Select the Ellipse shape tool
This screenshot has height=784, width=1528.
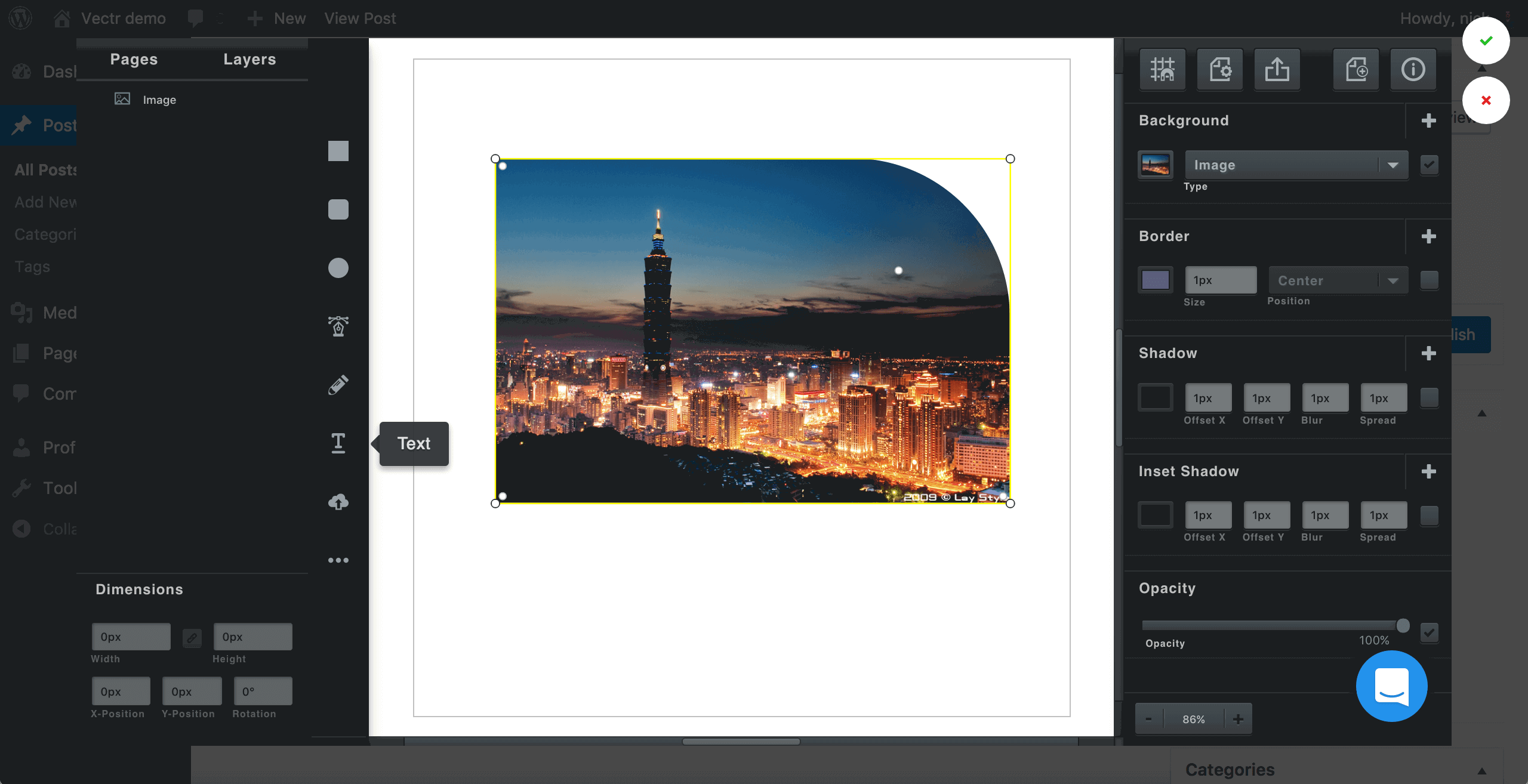pyautogui.click(x=338, y=268)
